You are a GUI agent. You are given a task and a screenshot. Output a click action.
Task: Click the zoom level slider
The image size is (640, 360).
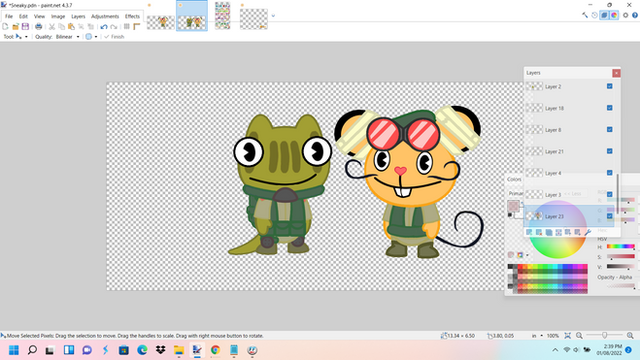[604, 336]
